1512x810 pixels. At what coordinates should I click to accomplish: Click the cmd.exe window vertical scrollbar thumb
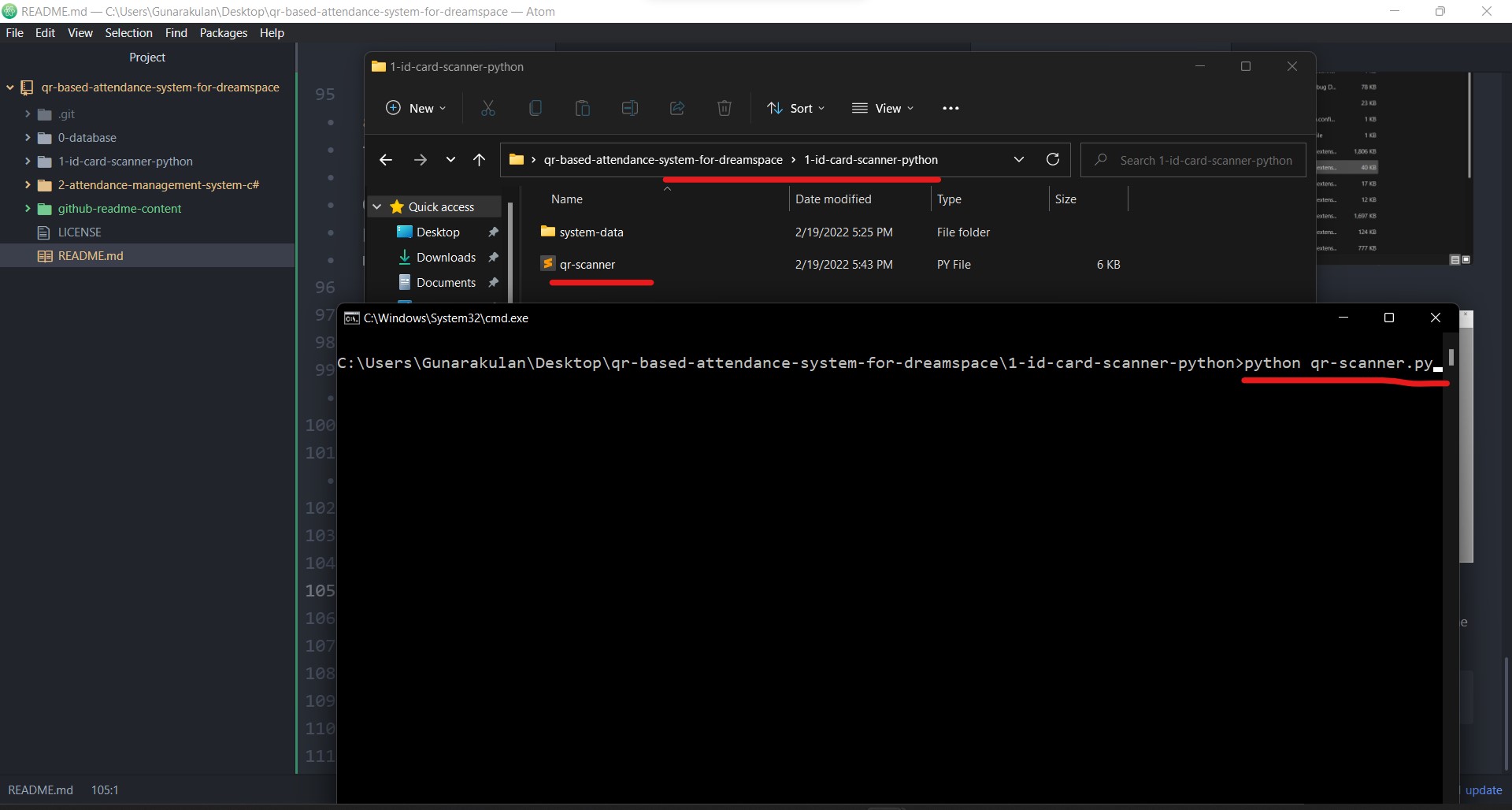pyautogui.click(x=1451, y=359)
